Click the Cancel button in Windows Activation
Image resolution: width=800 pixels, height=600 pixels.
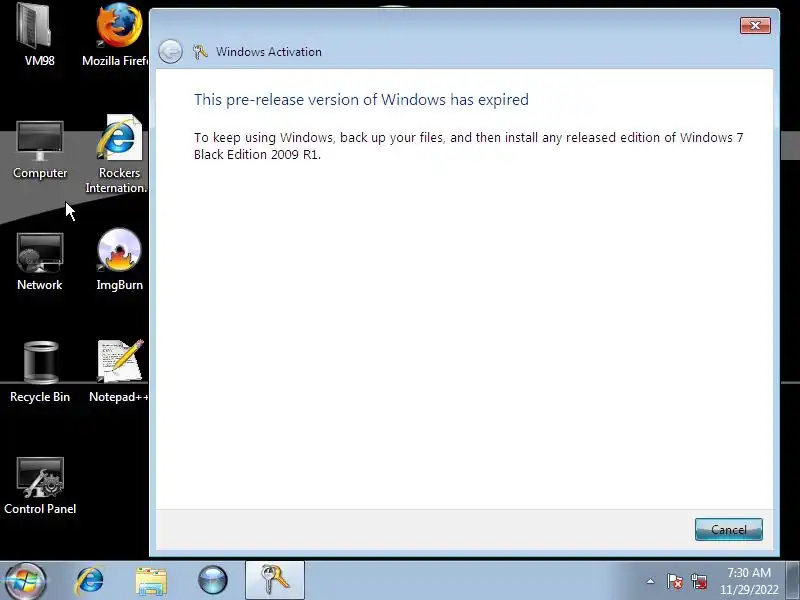pyautogui.click(x=729, y=530)
